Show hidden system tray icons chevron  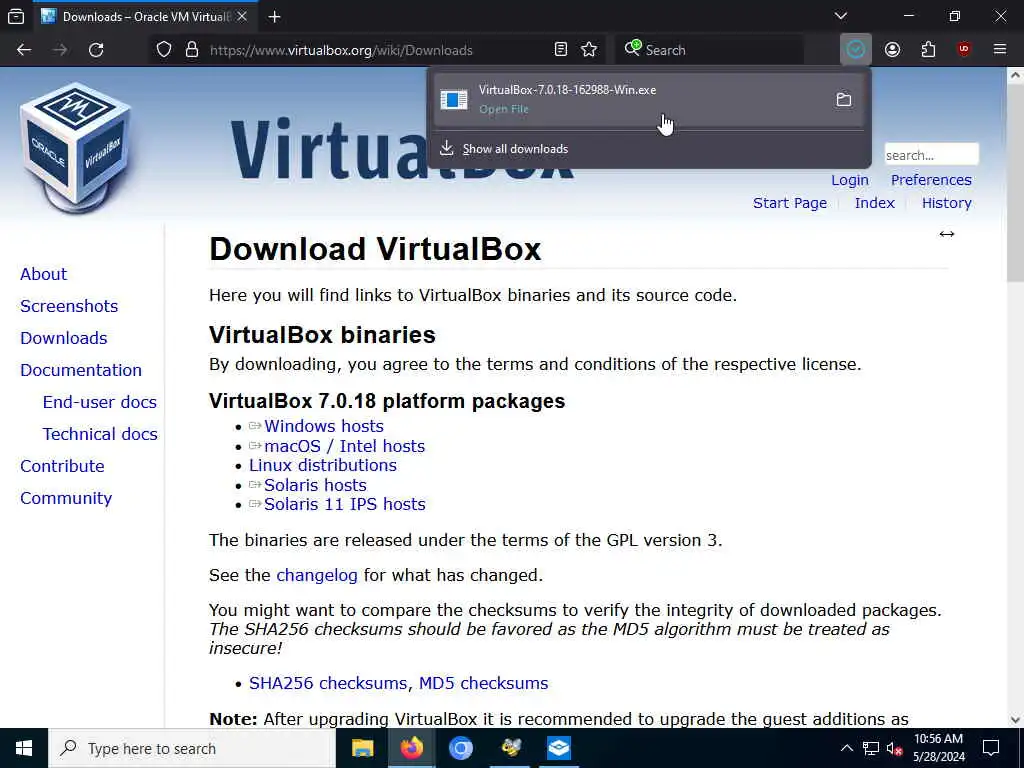tap(846, 748)
